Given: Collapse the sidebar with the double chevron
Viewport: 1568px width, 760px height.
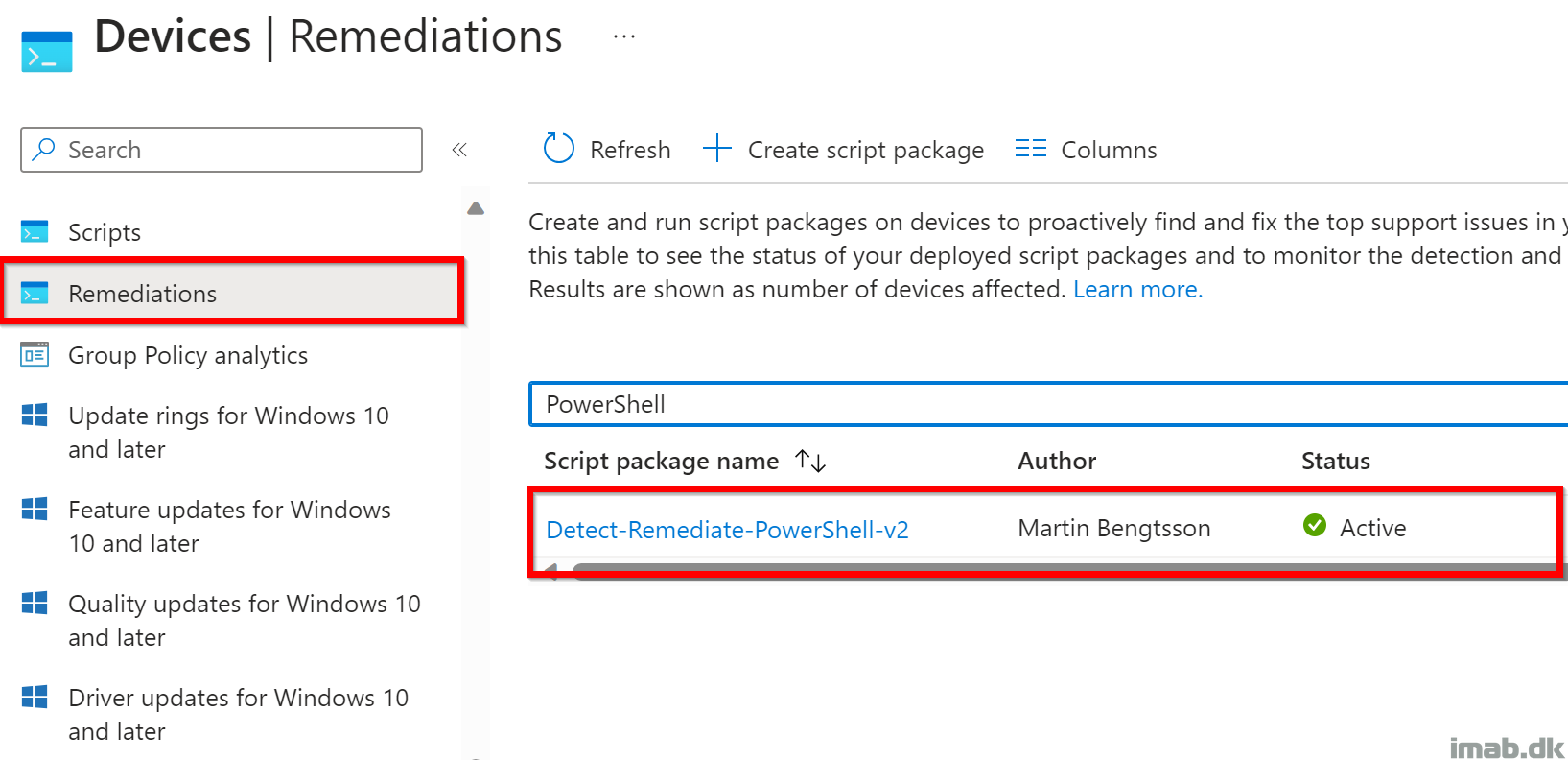Looking at the screenshot, I should point(459,150).
